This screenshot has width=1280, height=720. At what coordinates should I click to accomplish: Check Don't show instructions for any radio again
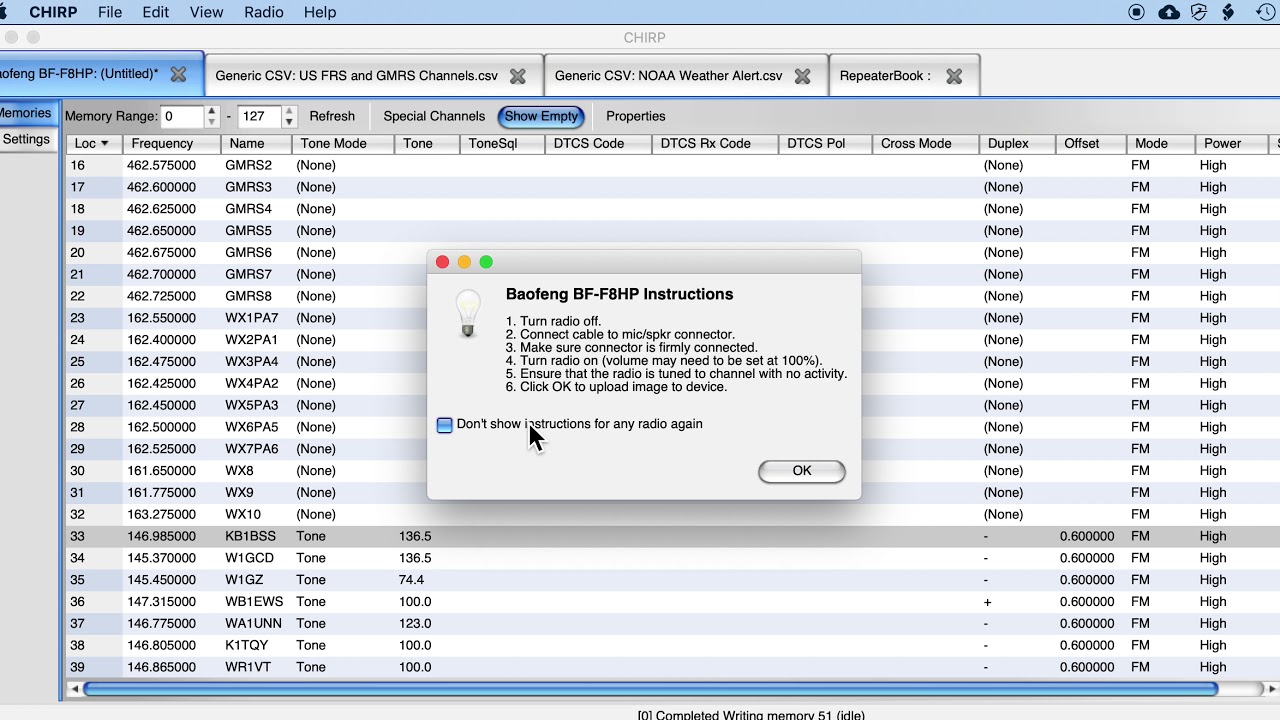(445, 425)
